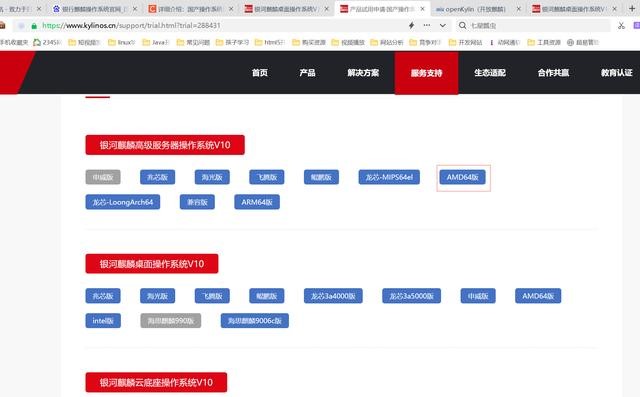Expand the address bar chevron dropdown
Screen dimensions: 640x397
point(443,25)
